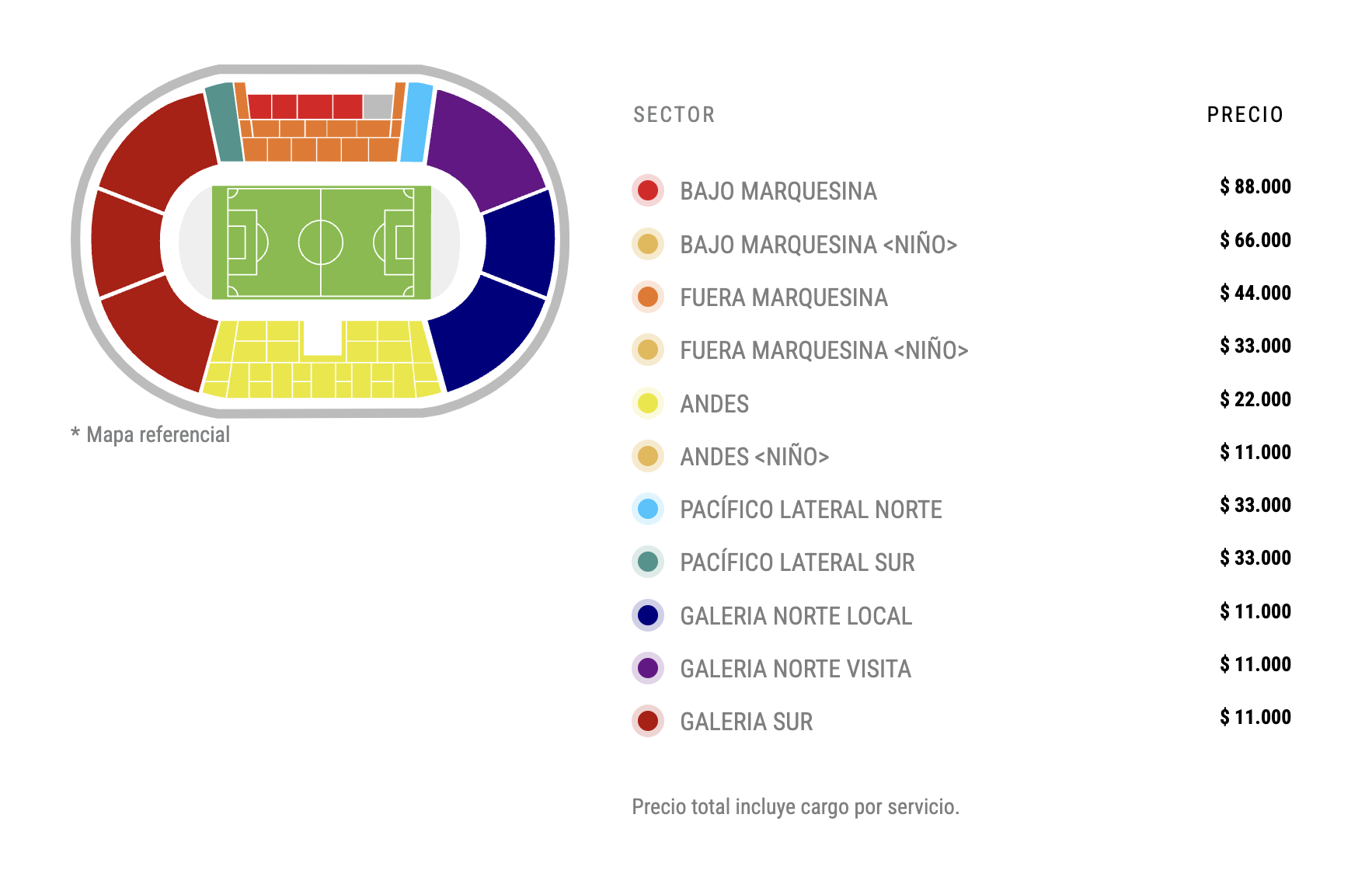Select the navy Galeria Norte Local dot
Image resolution: width=1372 pixels, height=884 pixels.
[647, 615]
